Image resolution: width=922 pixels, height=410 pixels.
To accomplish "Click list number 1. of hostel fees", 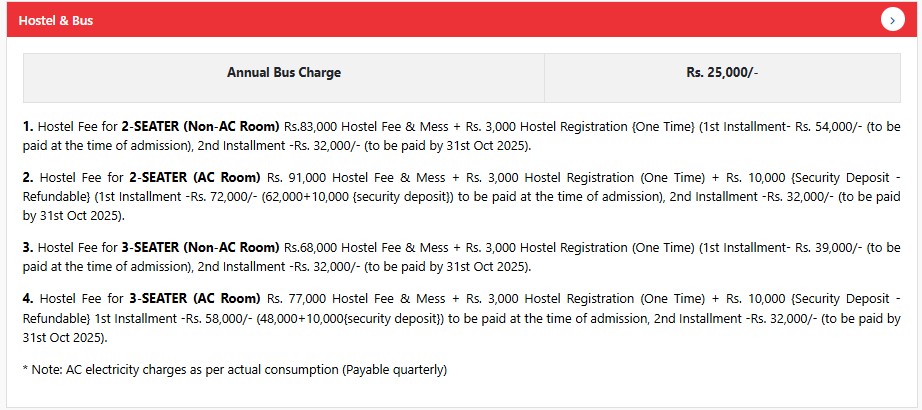I will click(29, 128).
